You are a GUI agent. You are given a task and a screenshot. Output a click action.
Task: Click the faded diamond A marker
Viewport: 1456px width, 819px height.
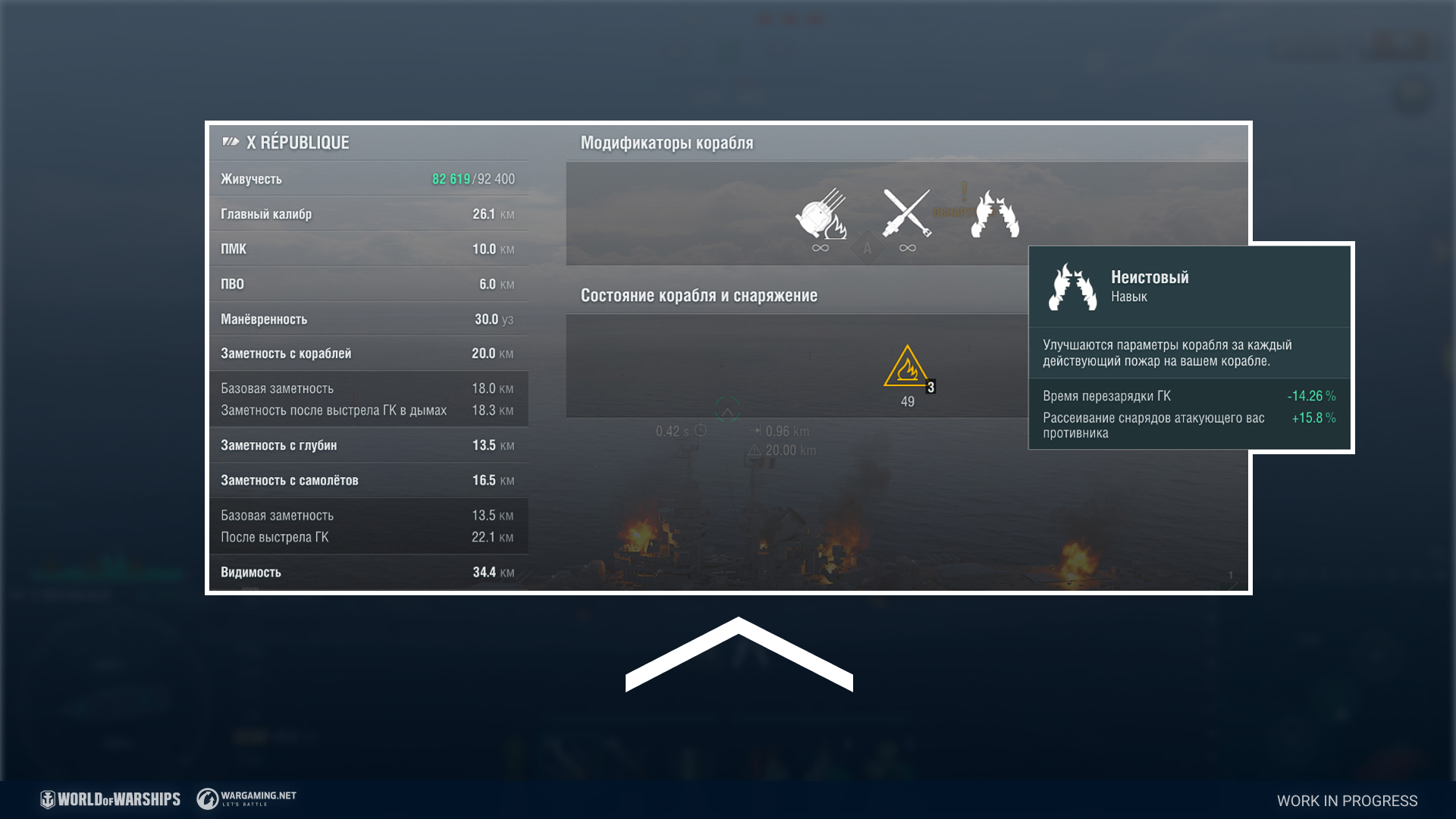[x=867, y=249]
